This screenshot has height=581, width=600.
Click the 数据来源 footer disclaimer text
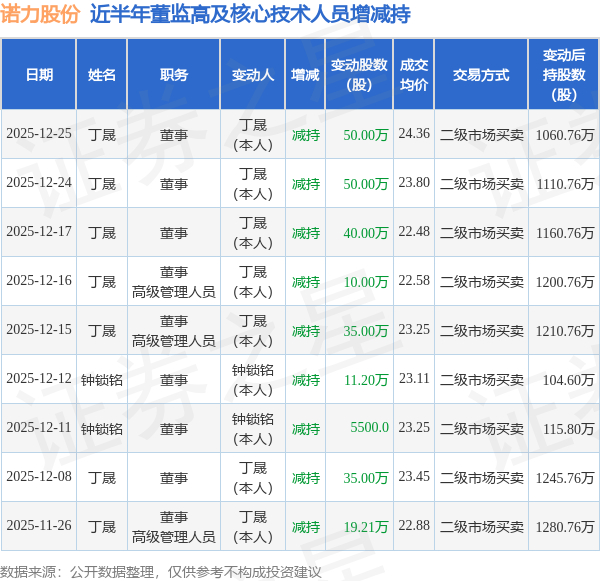click(x=161, y=572)
